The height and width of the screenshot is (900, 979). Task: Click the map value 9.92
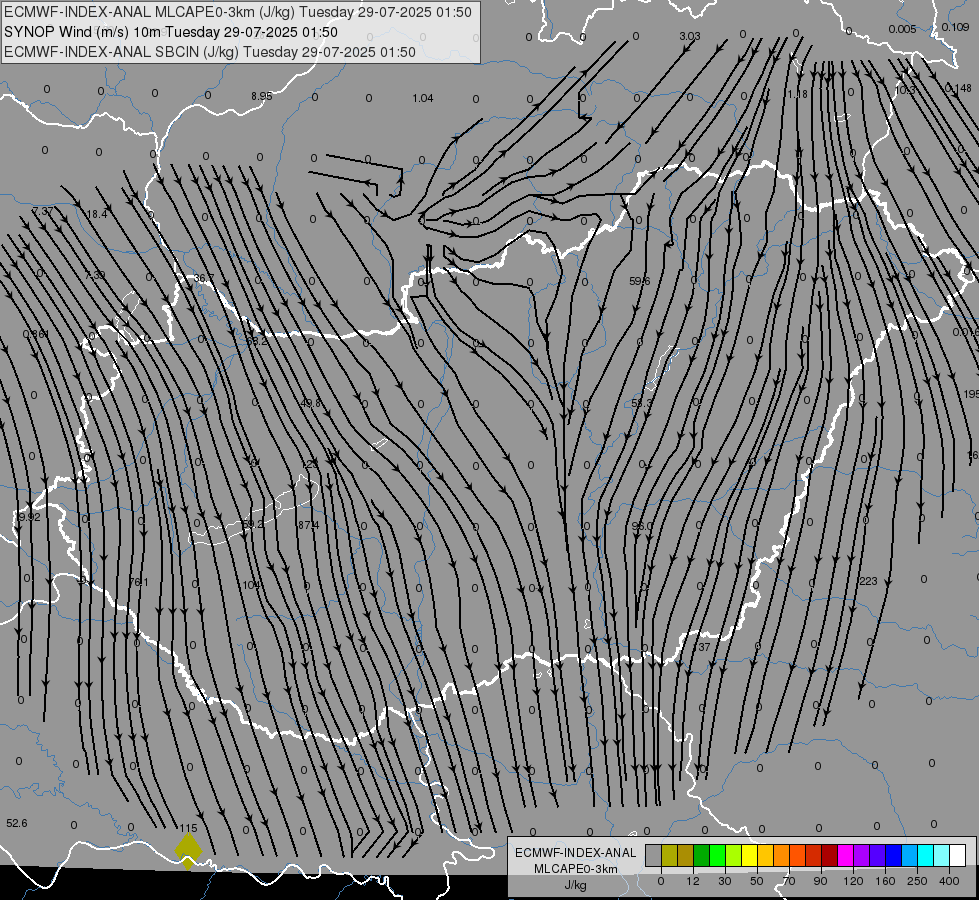point(29,517)
